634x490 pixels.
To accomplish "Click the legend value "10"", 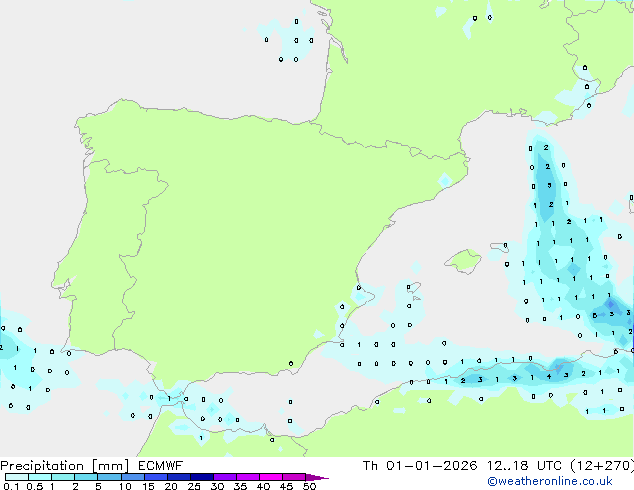I will pyautogui.click(x=125, y=486).
